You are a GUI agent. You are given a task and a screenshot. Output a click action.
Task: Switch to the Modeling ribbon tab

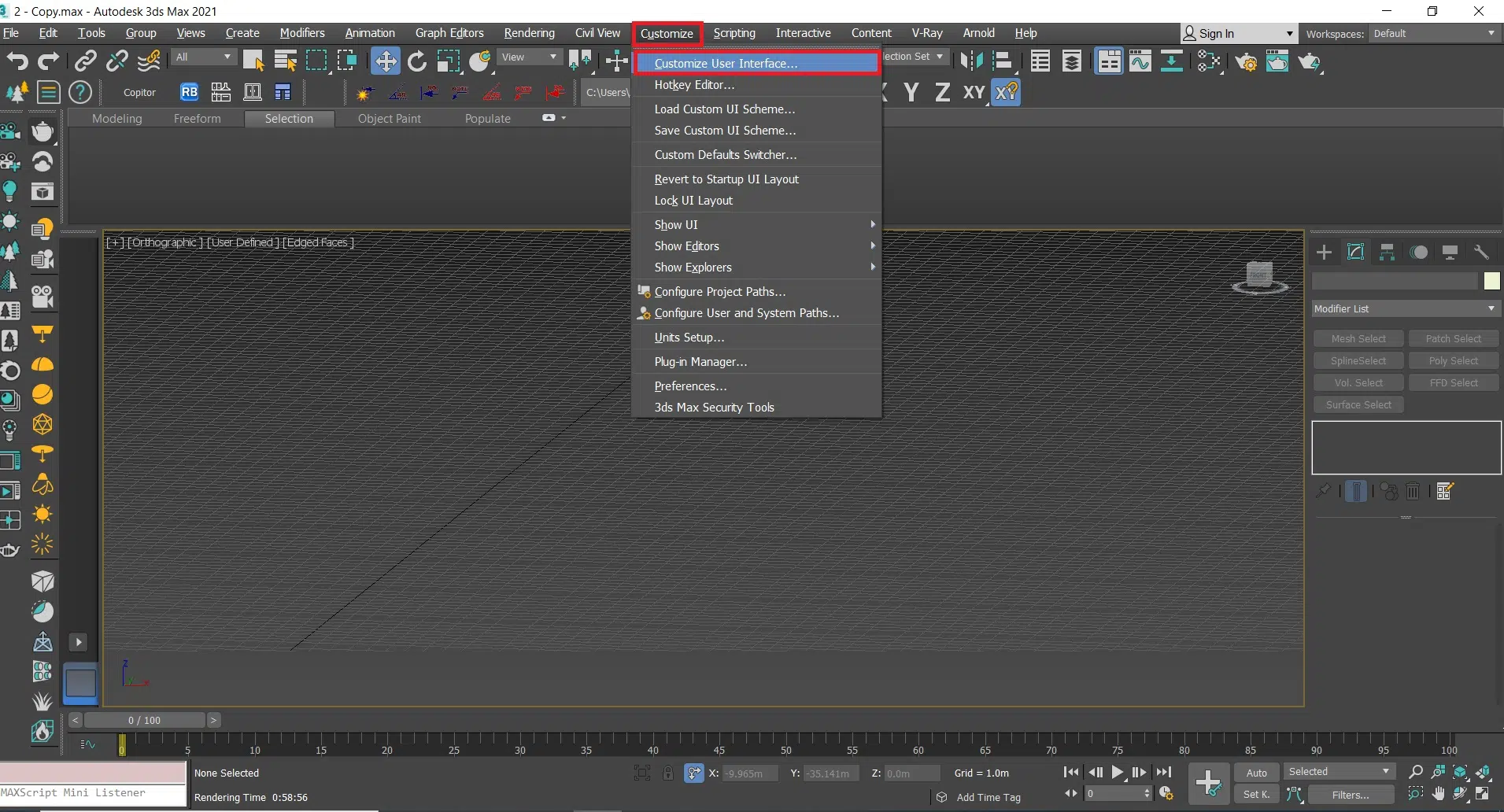coord(117,119)
